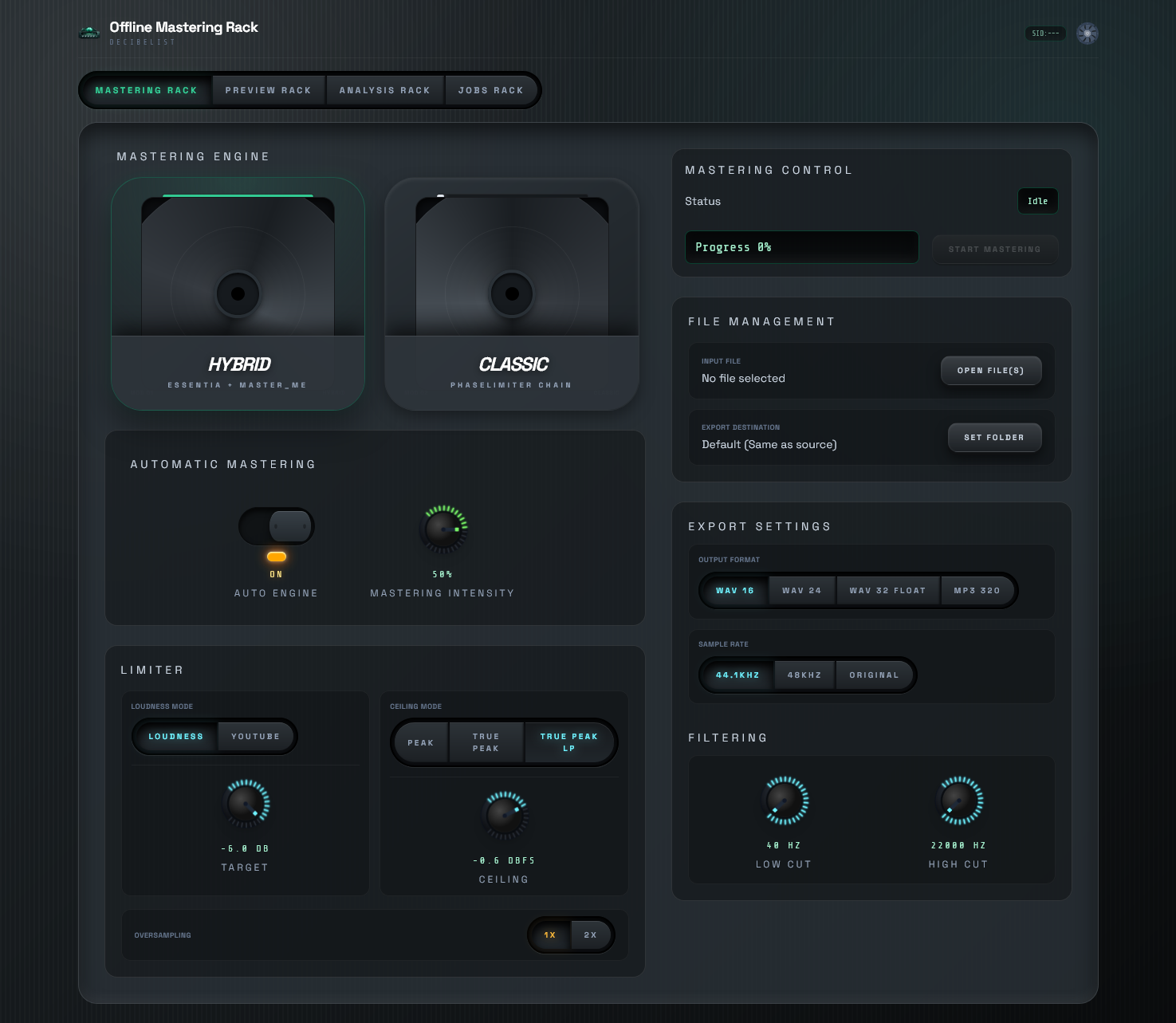Switch to the Mastering Rack tab

(x=146, y=90)
